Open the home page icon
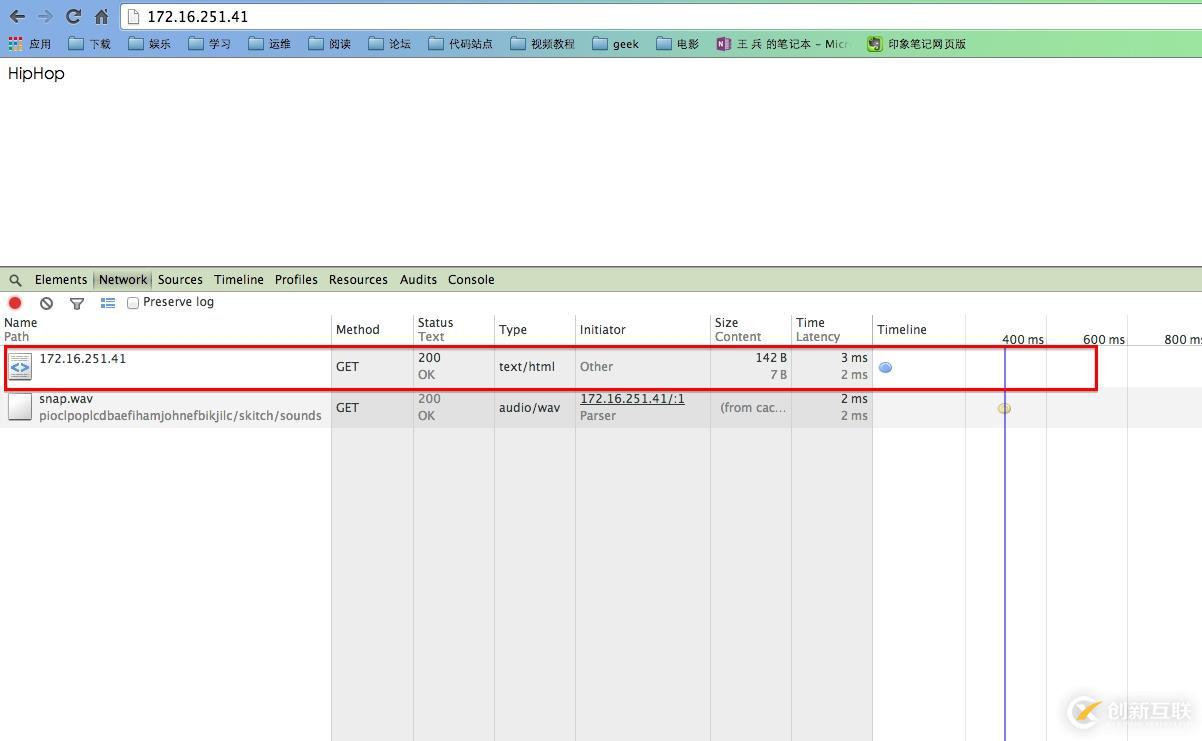Viewport: 1202px width, 741px height. (102, 16)
